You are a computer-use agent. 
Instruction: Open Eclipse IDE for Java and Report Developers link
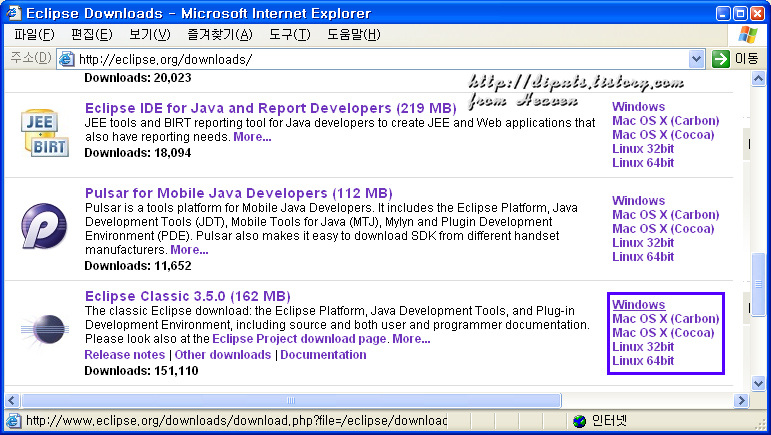[270, 108]
